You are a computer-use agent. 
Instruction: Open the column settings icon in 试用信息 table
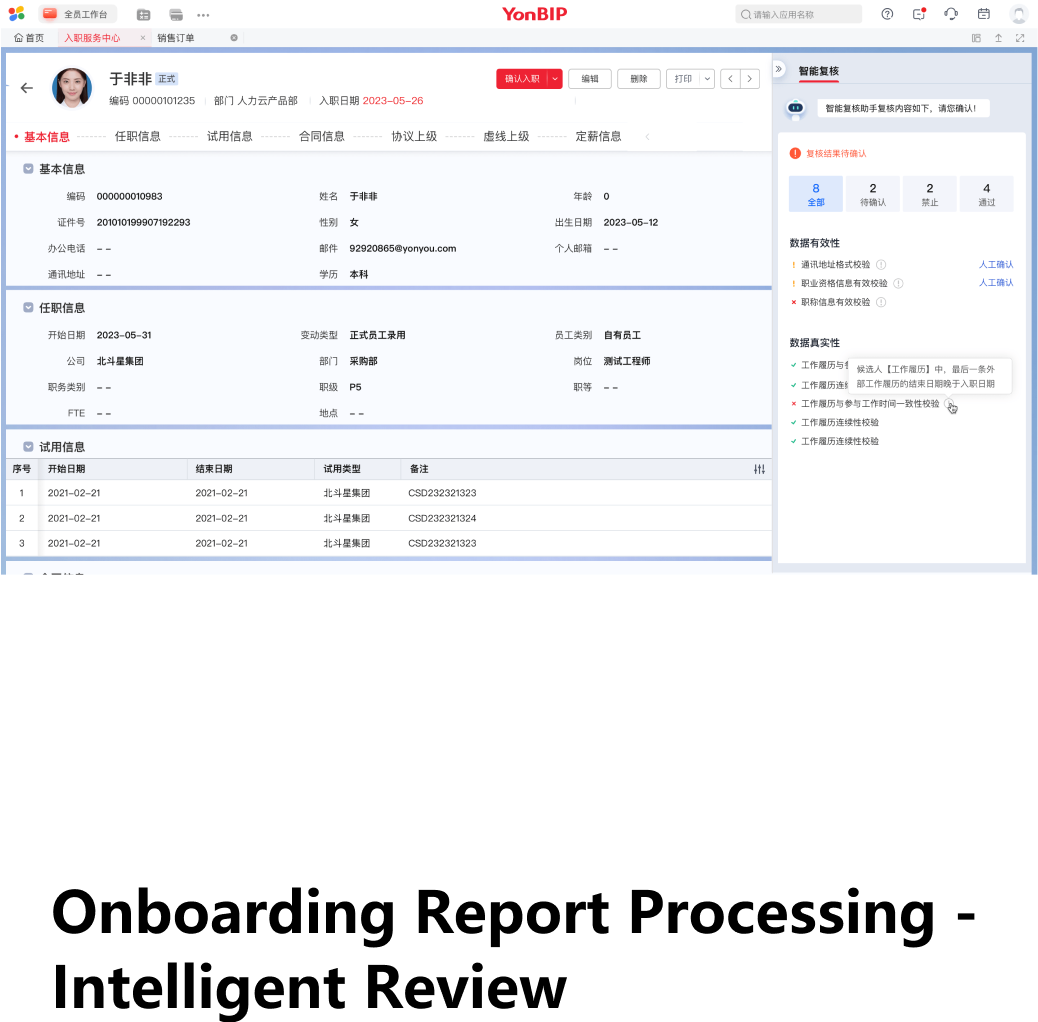coord(759,469)
